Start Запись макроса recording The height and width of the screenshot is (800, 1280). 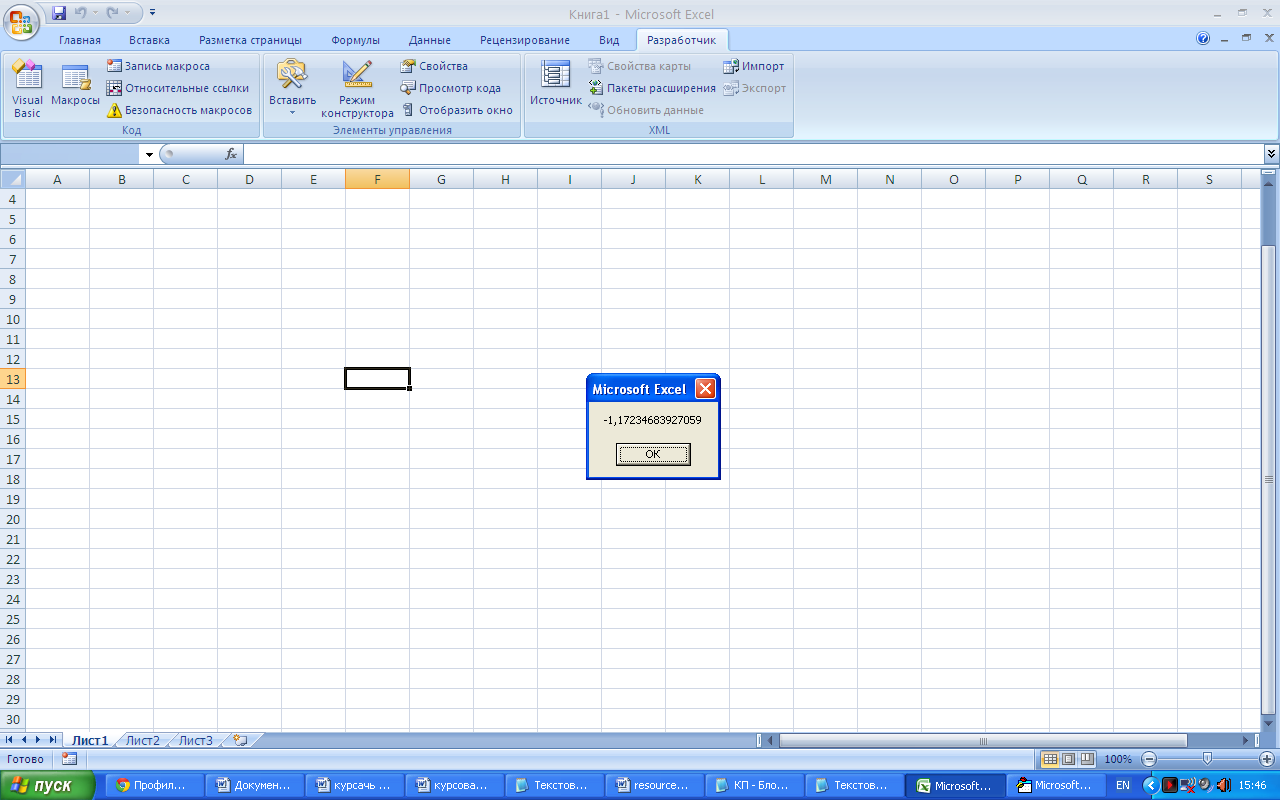tap(158, 66)
